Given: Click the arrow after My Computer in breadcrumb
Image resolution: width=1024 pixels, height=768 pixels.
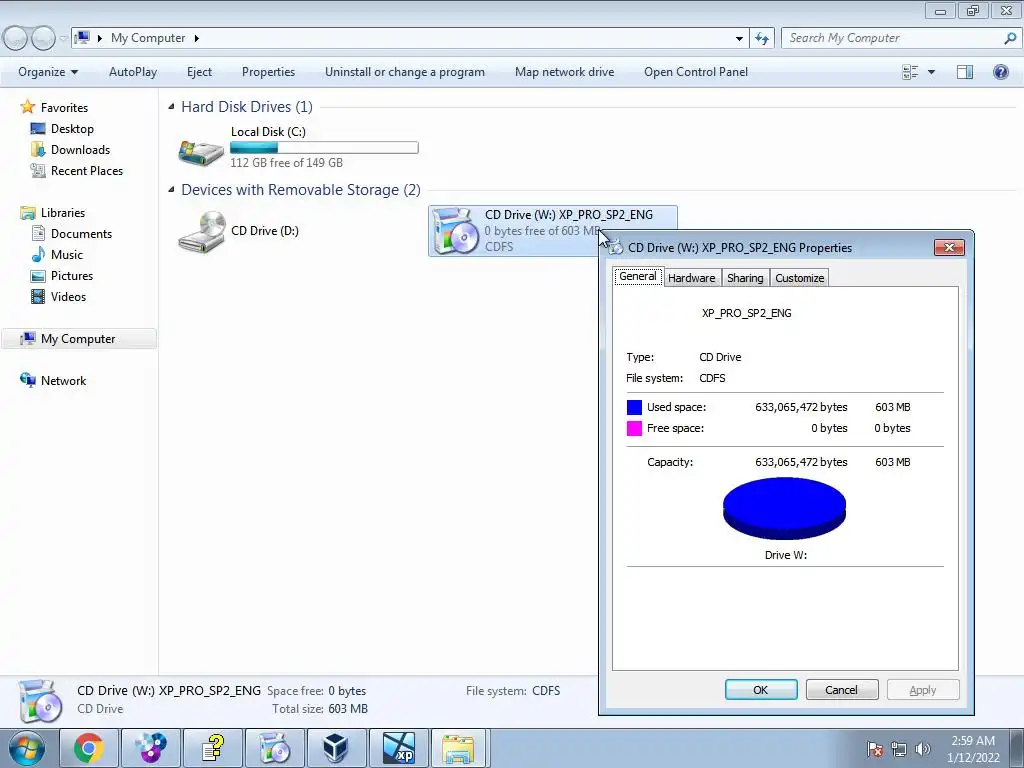Looking at the screenshot, I should [196, 39].
